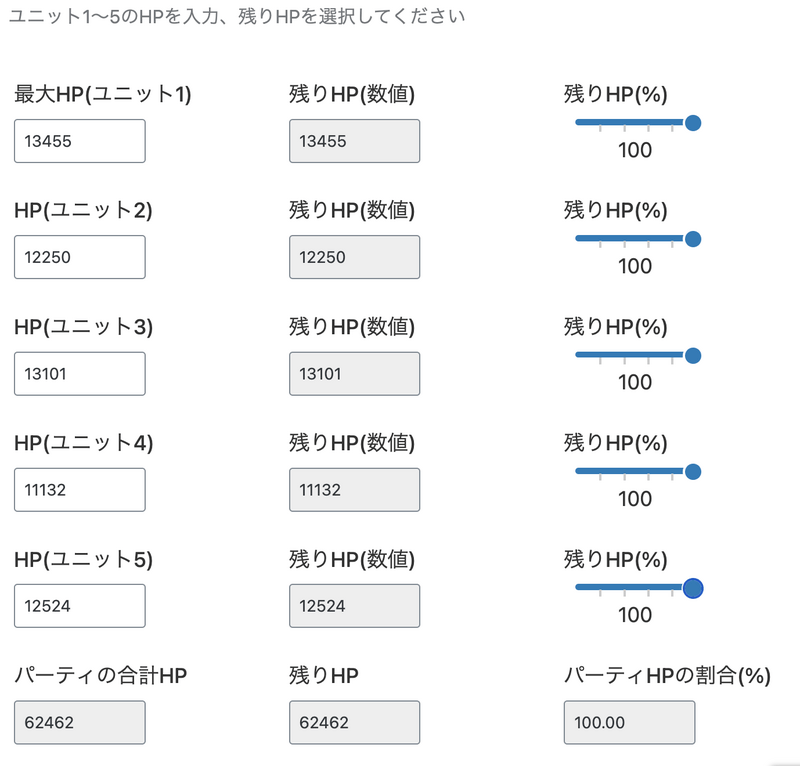This screenshot has width=800, height=766.
Task: Select the HP(ユニット3) input field
Action: coord(80,373)
